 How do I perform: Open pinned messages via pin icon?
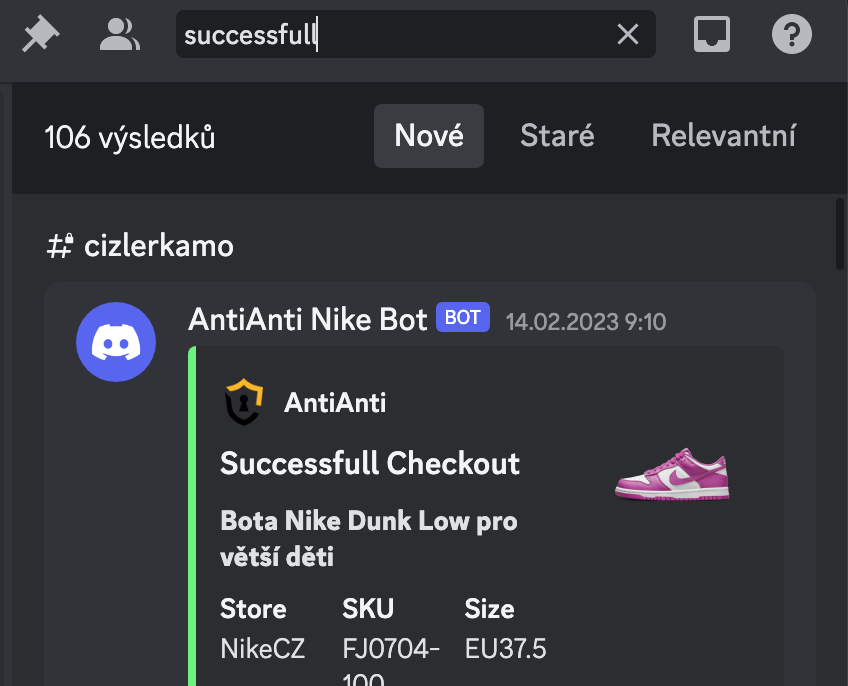coord(41,34)
